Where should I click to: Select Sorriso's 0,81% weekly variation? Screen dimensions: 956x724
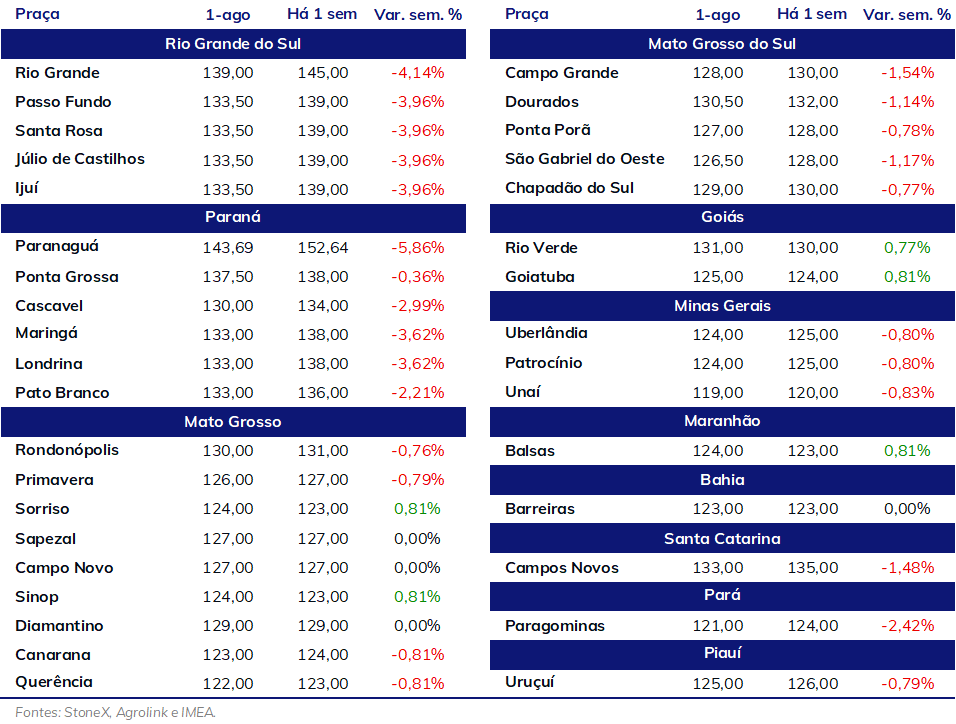[417, 509]
